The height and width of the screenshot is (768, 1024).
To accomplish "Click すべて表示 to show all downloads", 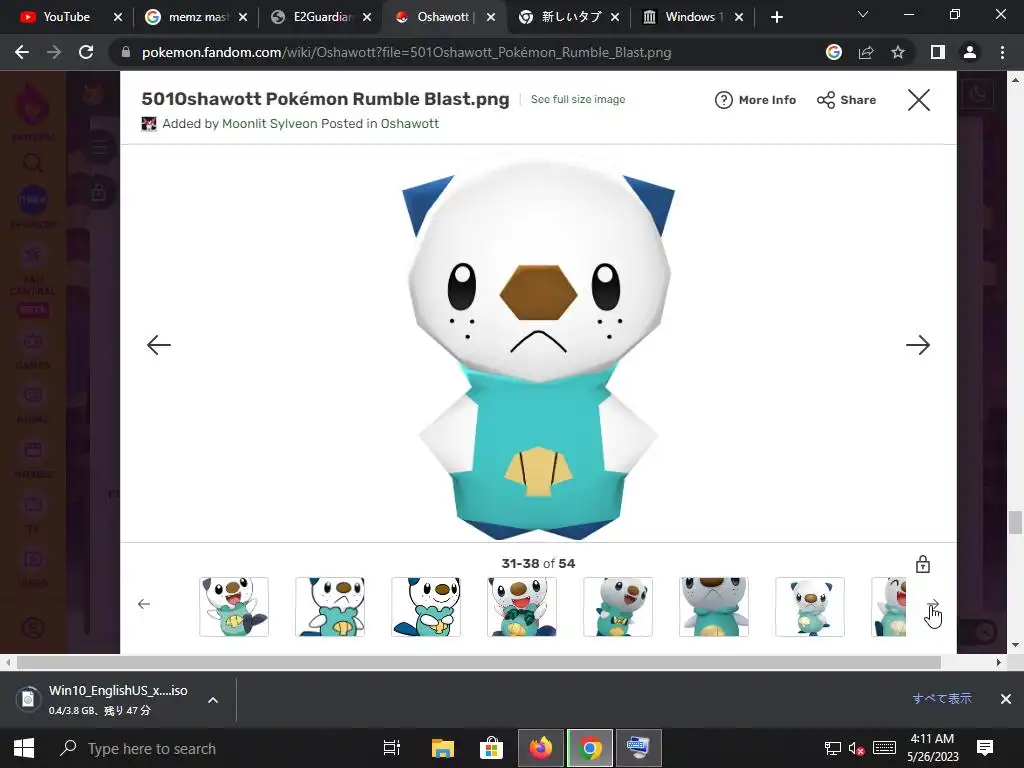I will (x=942, y=699).
